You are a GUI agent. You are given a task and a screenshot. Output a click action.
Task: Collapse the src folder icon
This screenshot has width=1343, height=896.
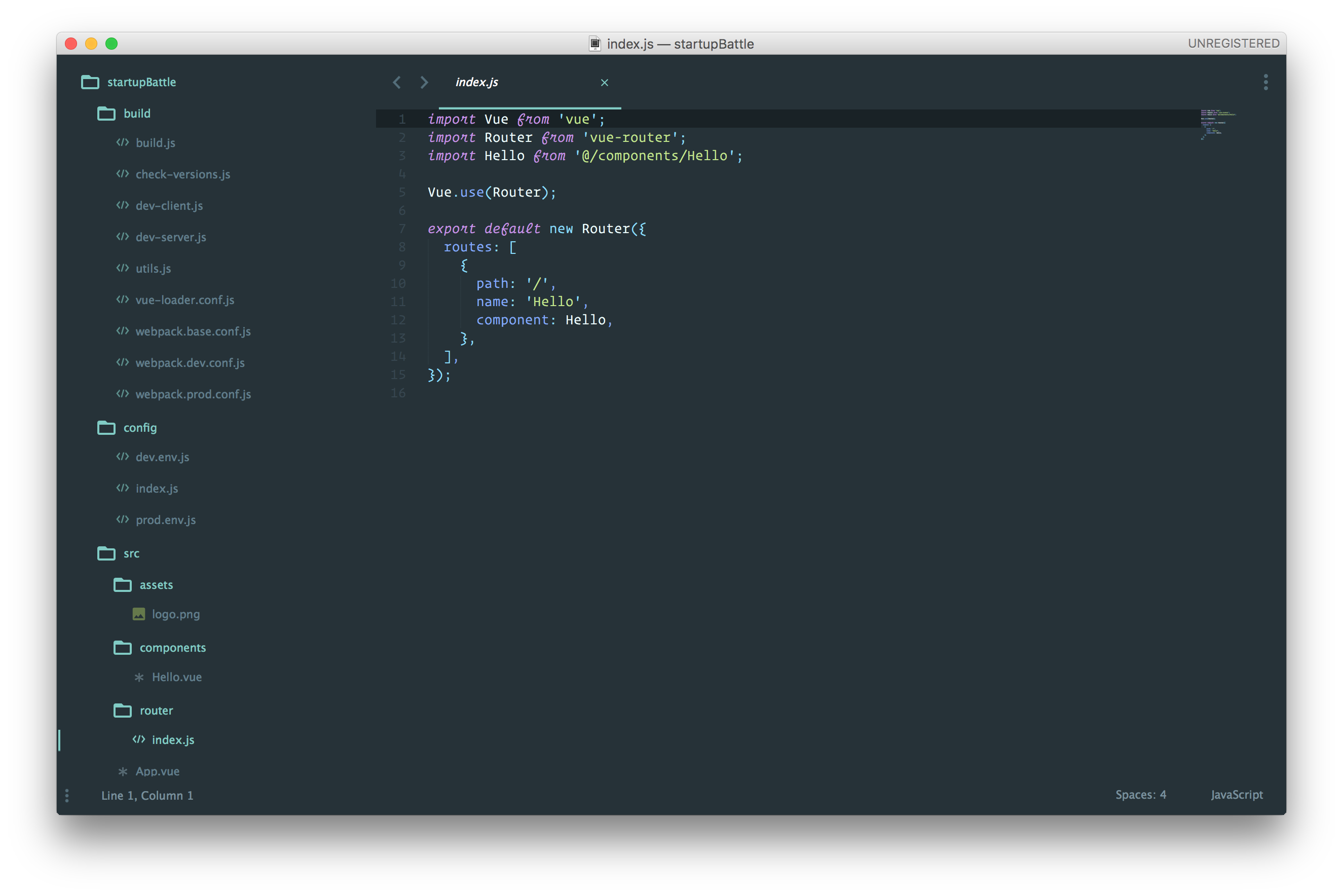(106, 554)
